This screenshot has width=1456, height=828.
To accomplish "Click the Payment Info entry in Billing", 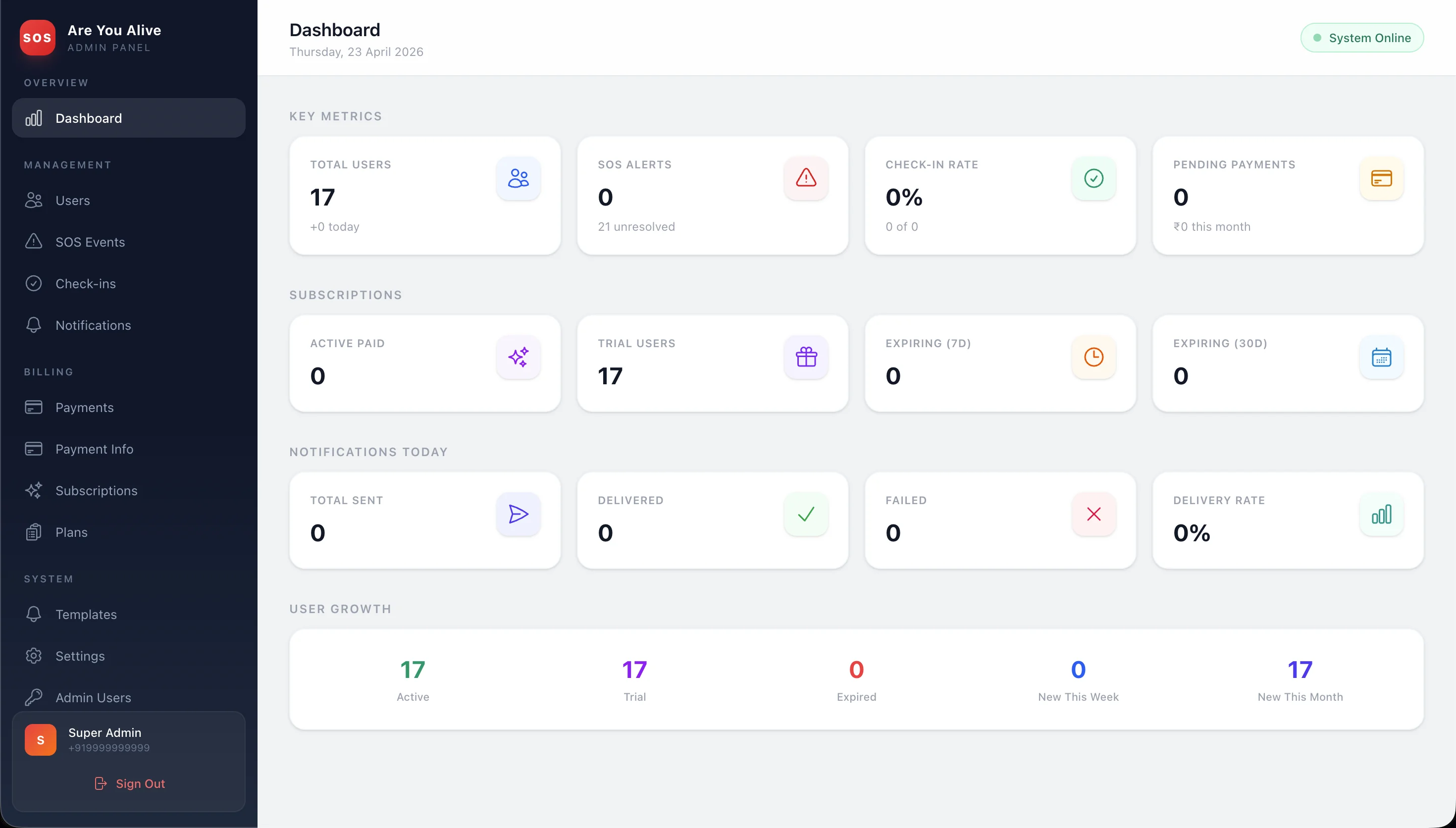I will pyautogui.click(x=95, y=449).
